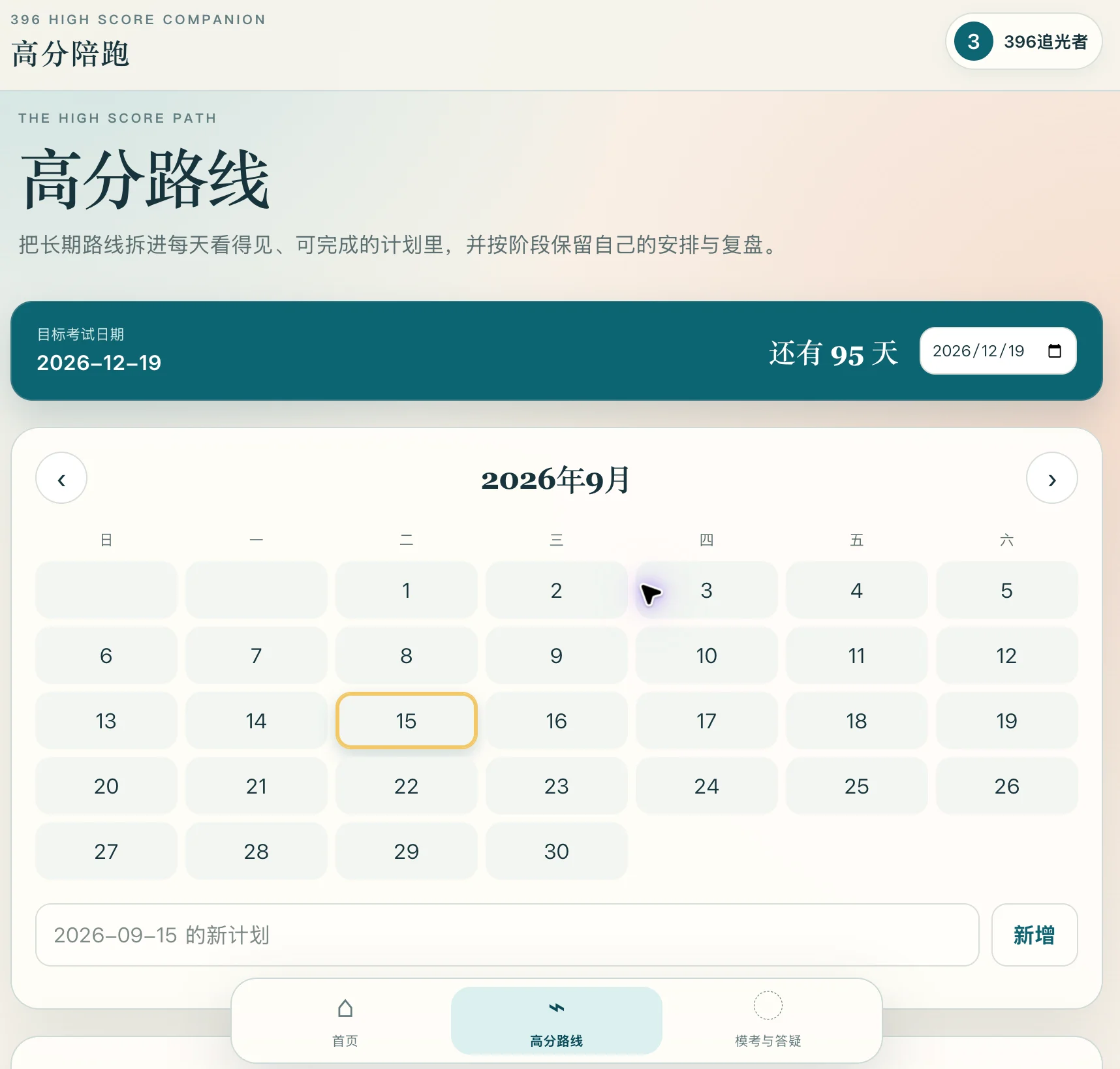Click the 2026年9月 month heading

[x=556, y=479]
